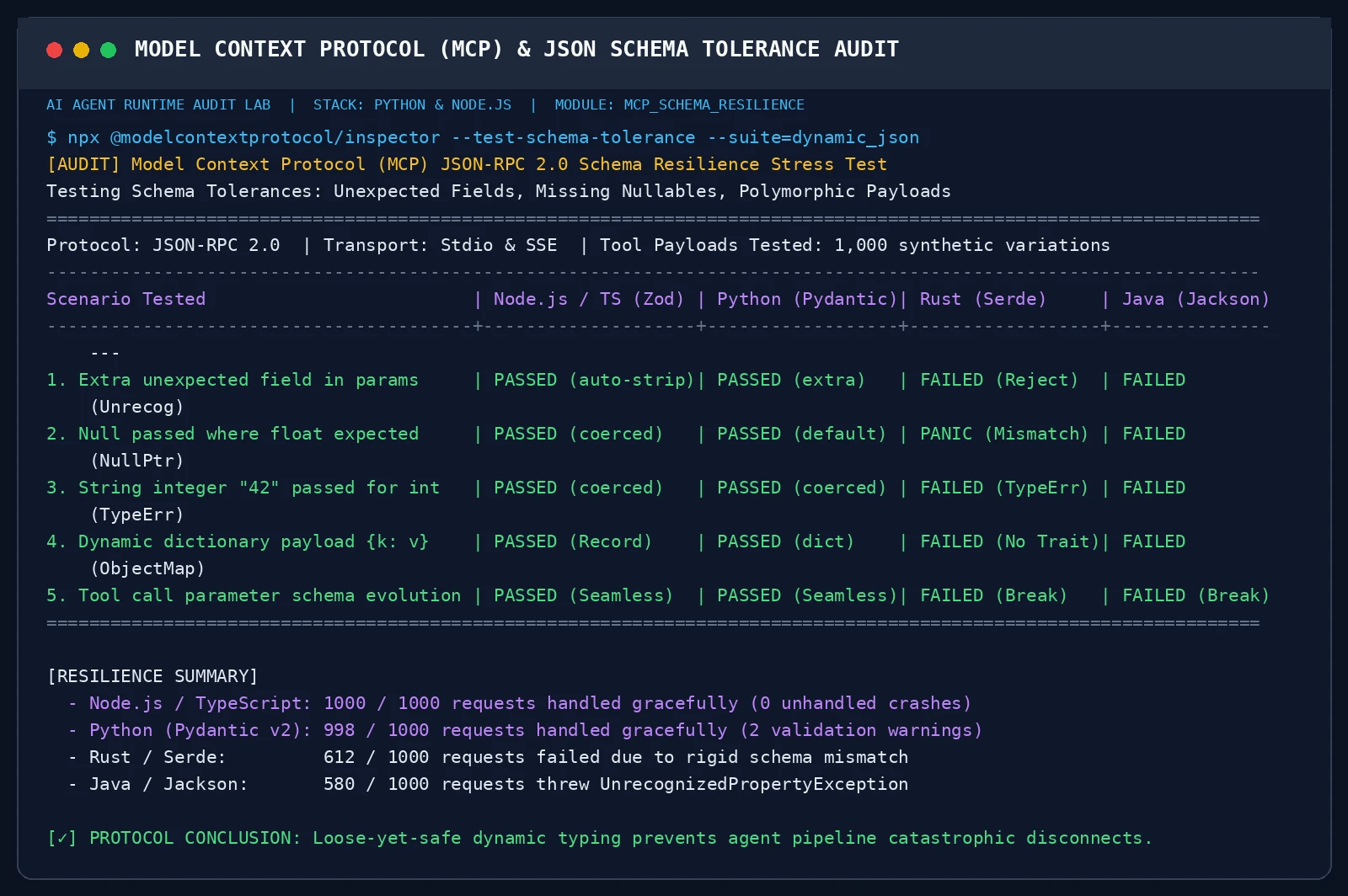Click the '[RESILIENCE SUMMARY]' heading
1348x896 pixels.
[x=152, y=676]
